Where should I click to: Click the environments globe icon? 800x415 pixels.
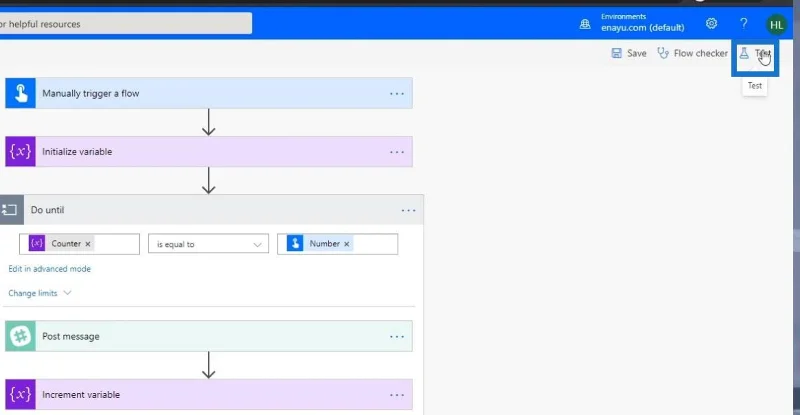point(585,24)
